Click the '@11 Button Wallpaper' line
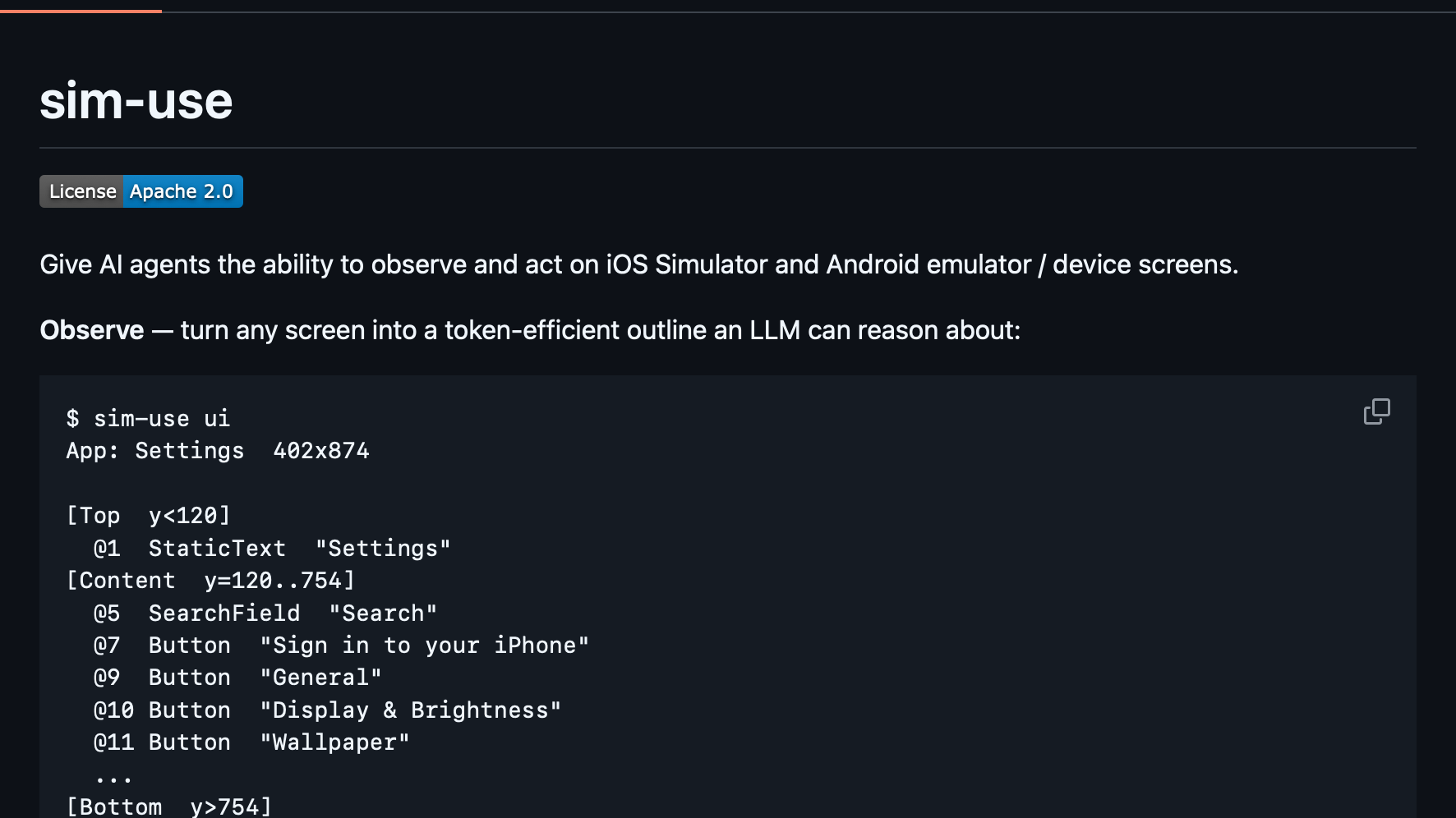1456x818 pixels. (x=251, y=742)
